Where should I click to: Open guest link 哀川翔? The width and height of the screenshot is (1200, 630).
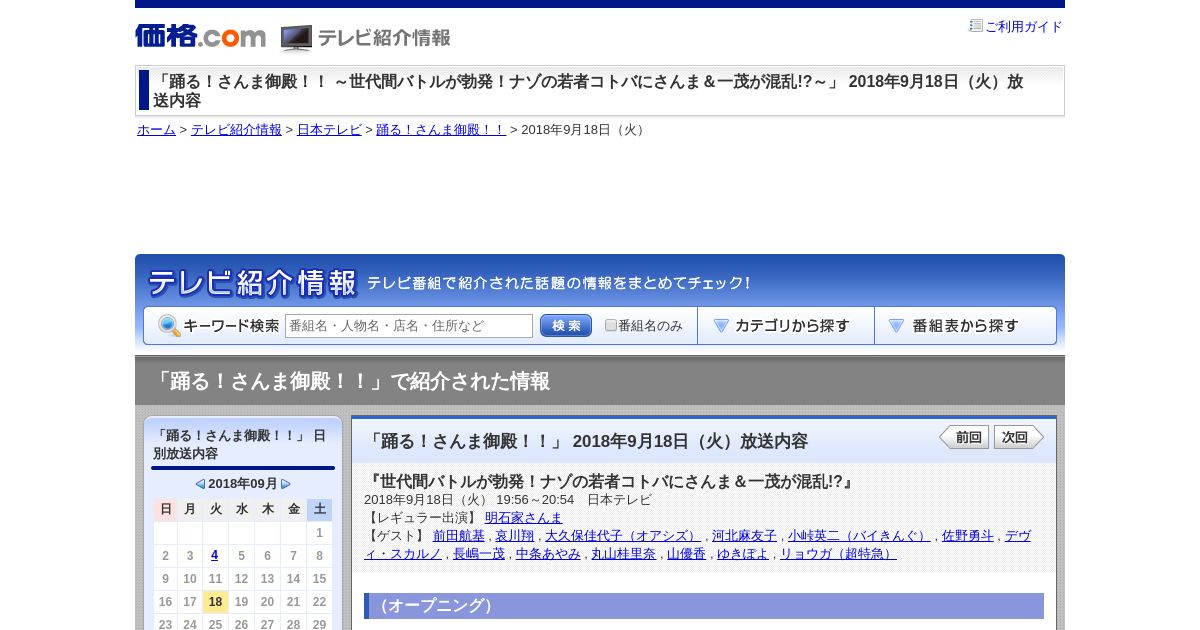coord(514,536)
